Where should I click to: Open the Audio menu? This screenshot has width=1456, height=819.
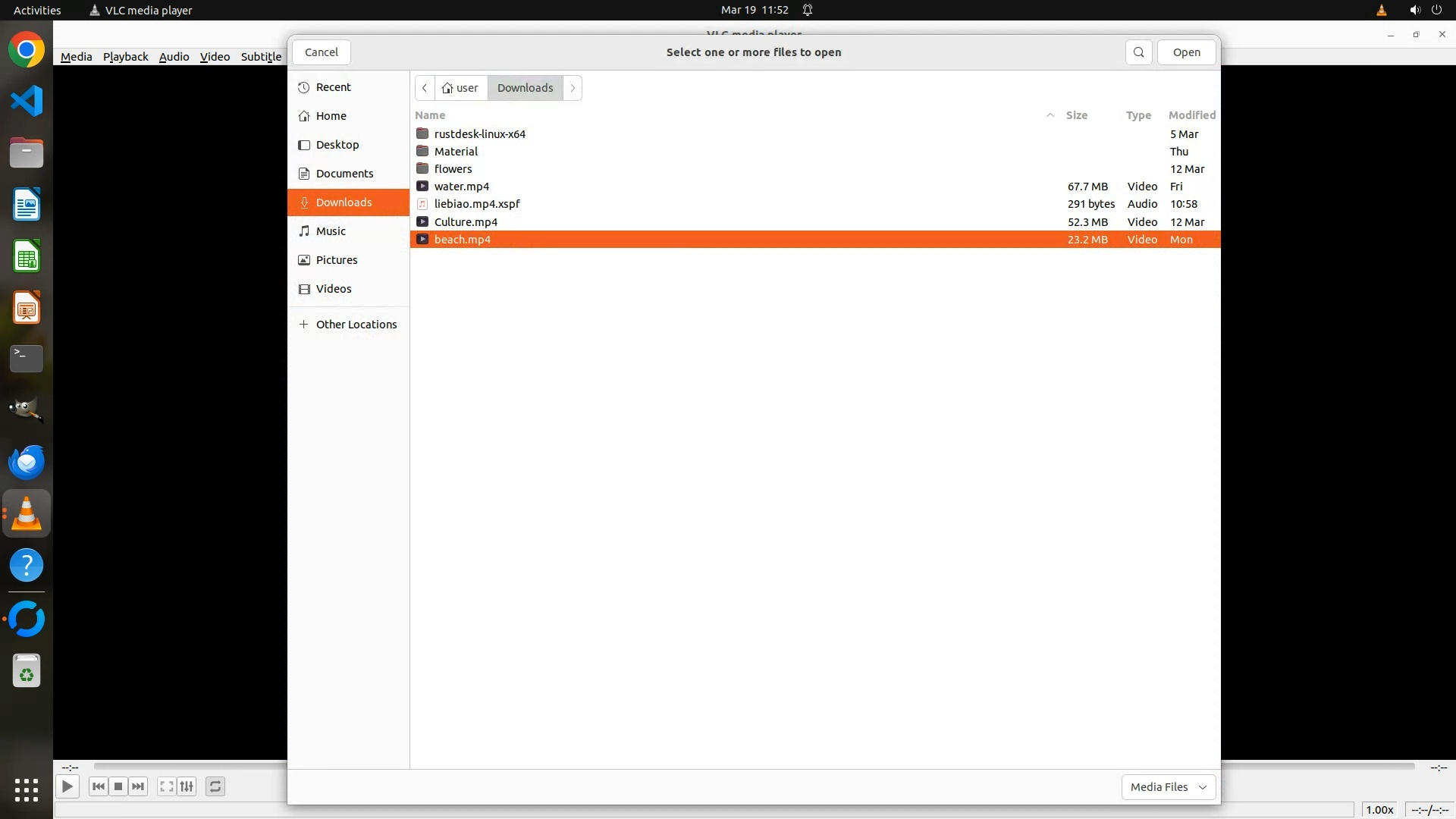(174, 57)
